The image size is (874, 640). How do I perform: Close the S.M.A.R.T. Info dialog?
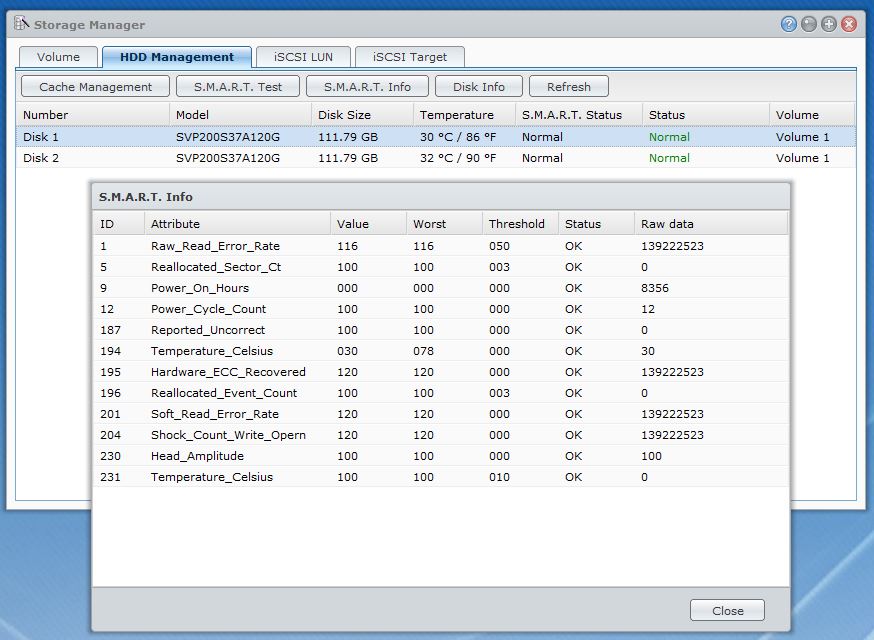[727, 611]
